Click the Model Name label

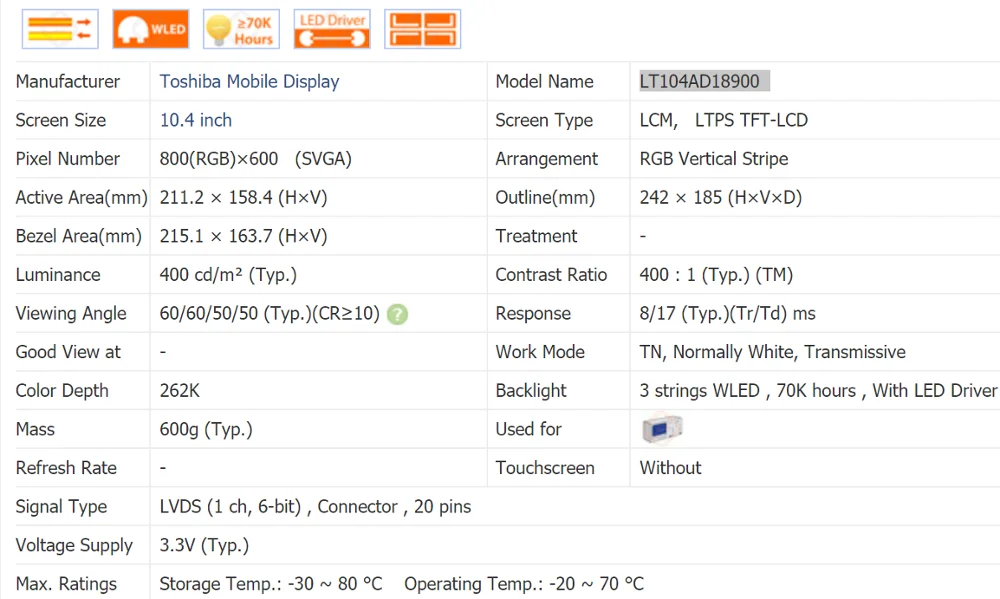coord(545,82)
